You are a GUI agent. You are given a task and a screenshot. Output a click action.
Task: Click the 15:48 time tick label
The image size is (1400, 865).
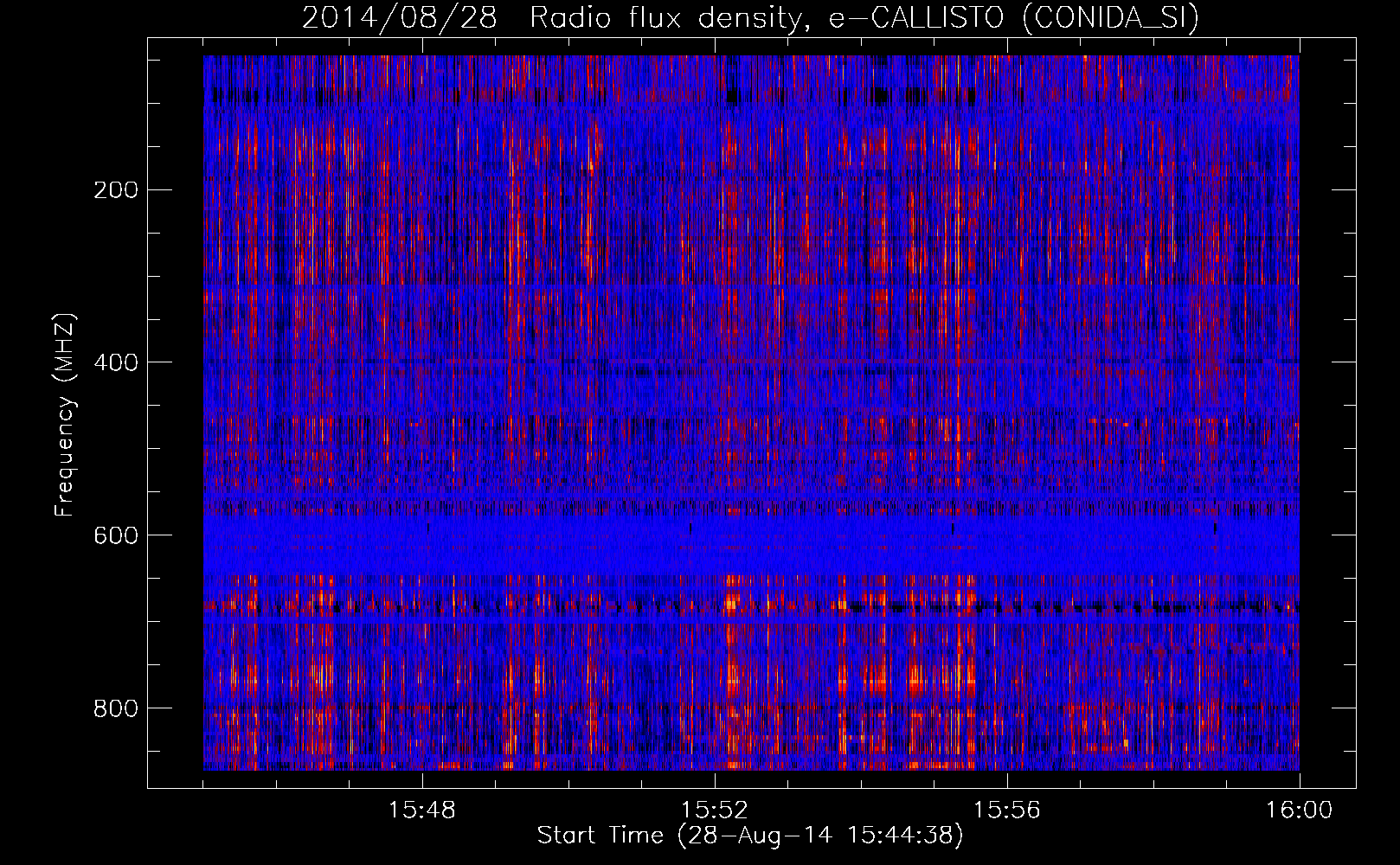tap(422, 811)
